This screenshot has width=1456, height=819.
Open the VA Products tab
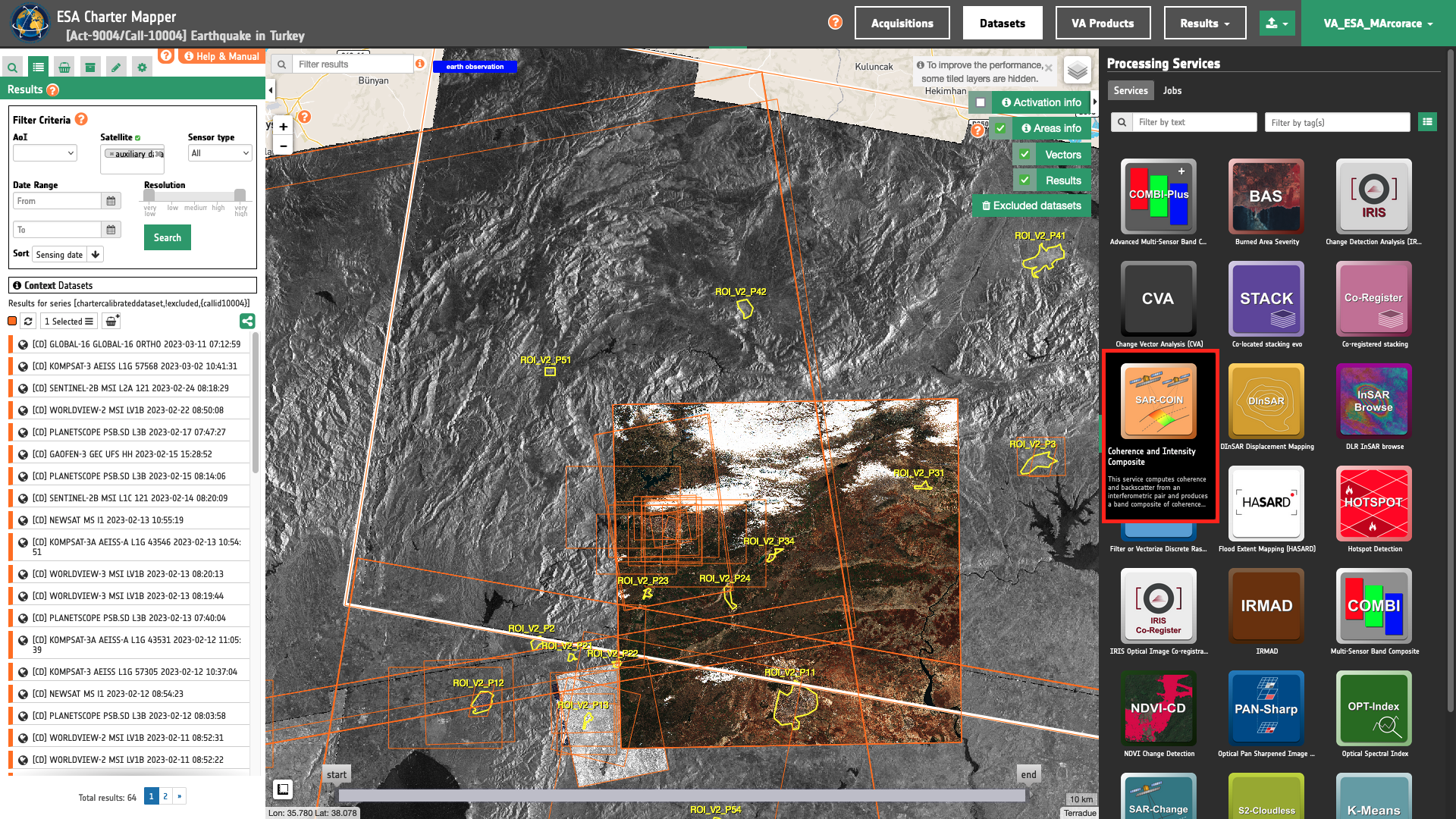pos(1103,24)
